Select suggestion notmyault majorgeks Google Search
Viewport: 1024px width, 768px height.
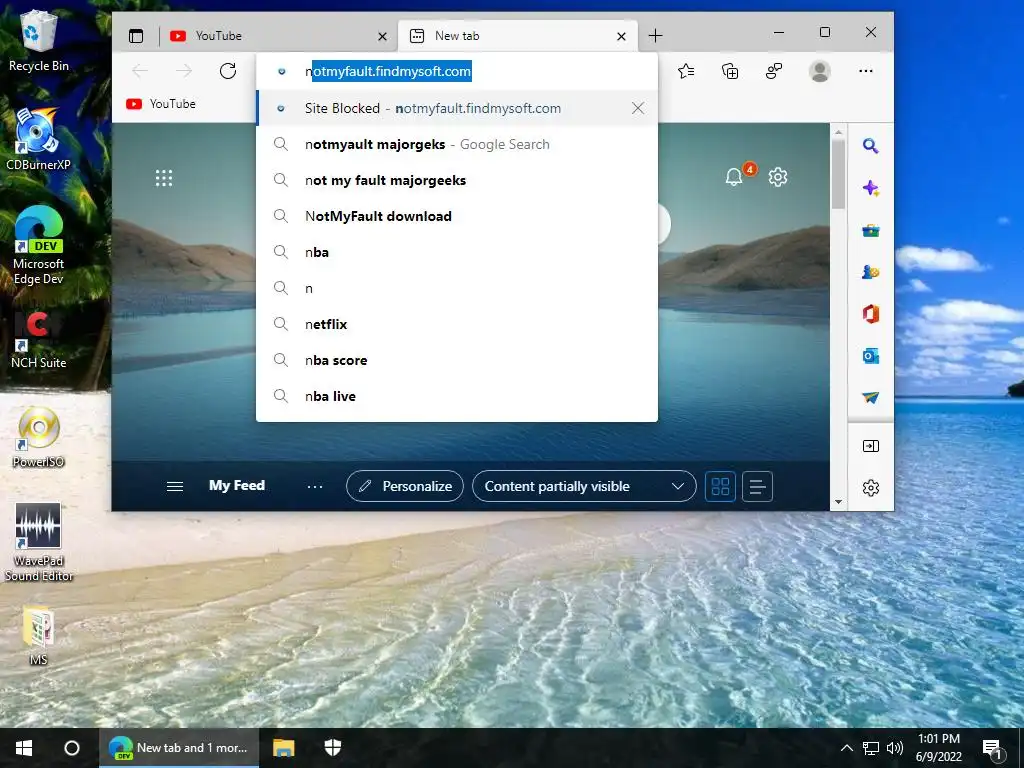click(456, 144)
